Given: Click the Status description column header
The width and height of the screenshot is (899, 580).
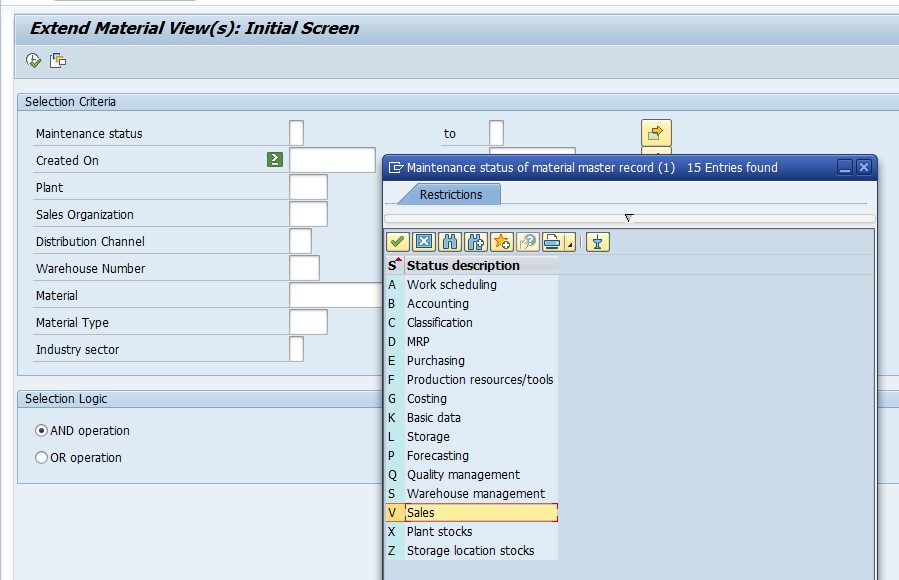Looking at the screenshot, I should pyautogui.click(x=481, y=265).
